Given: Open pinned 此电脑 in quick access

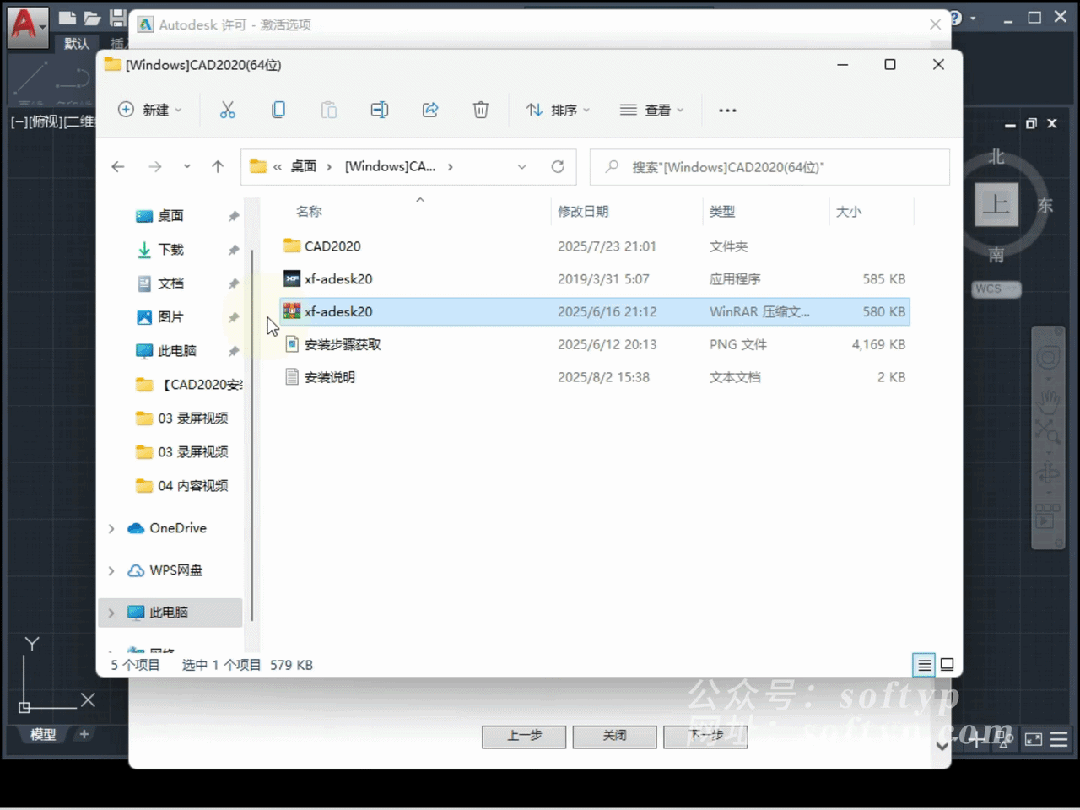Looking at the screenshot, I should 177,351.
